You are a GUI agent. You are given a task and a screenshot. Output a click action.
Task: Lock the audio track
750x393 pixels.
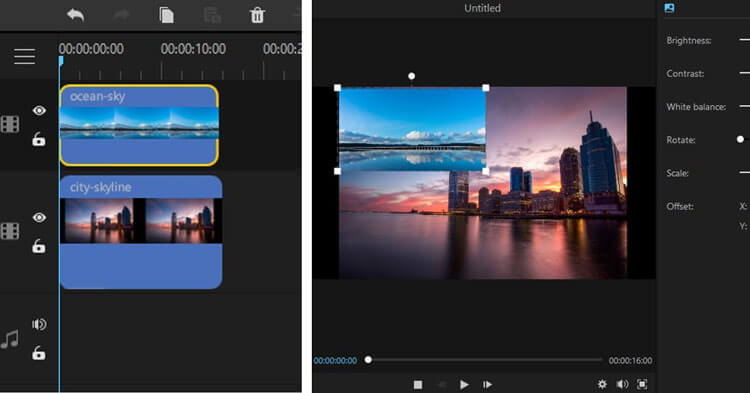[39, 353]
